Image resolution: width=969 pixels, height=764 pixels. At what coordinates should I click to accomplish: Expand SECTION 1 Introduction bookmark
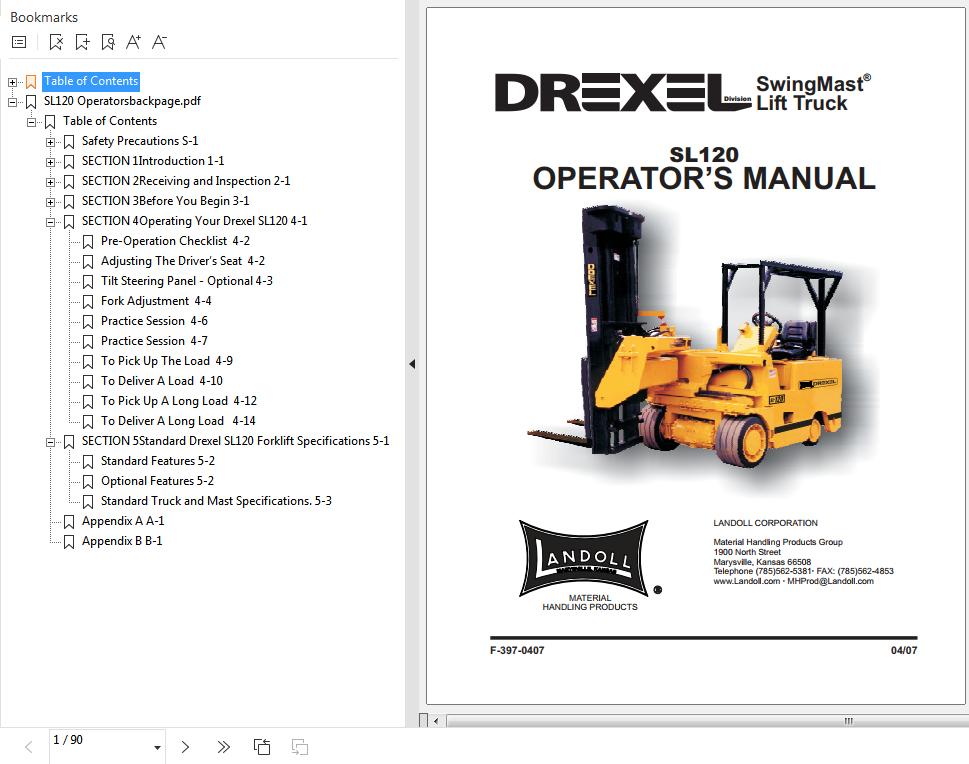tap(51, 162)
